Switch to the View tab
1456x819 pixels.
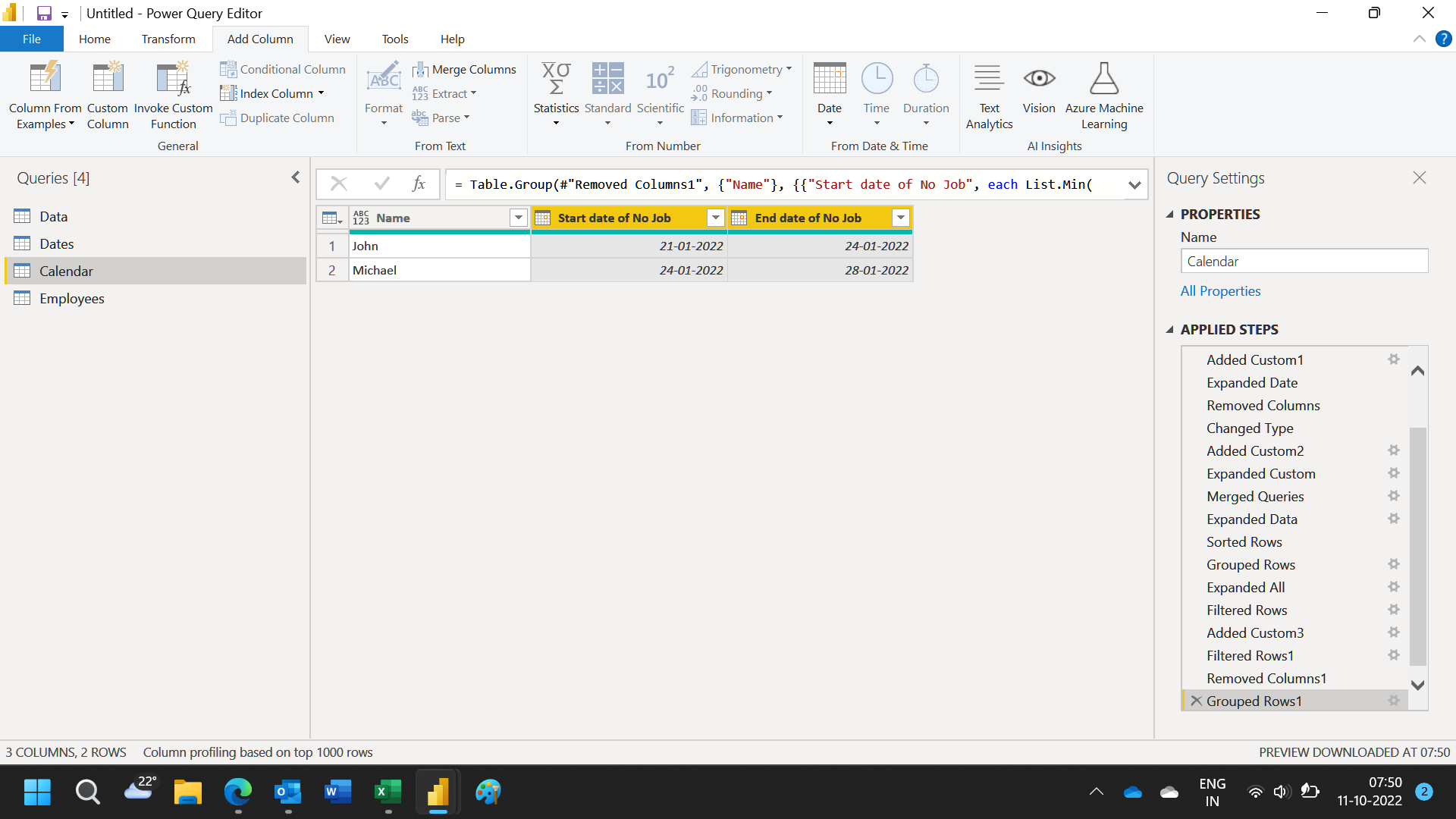coord(337,39)
